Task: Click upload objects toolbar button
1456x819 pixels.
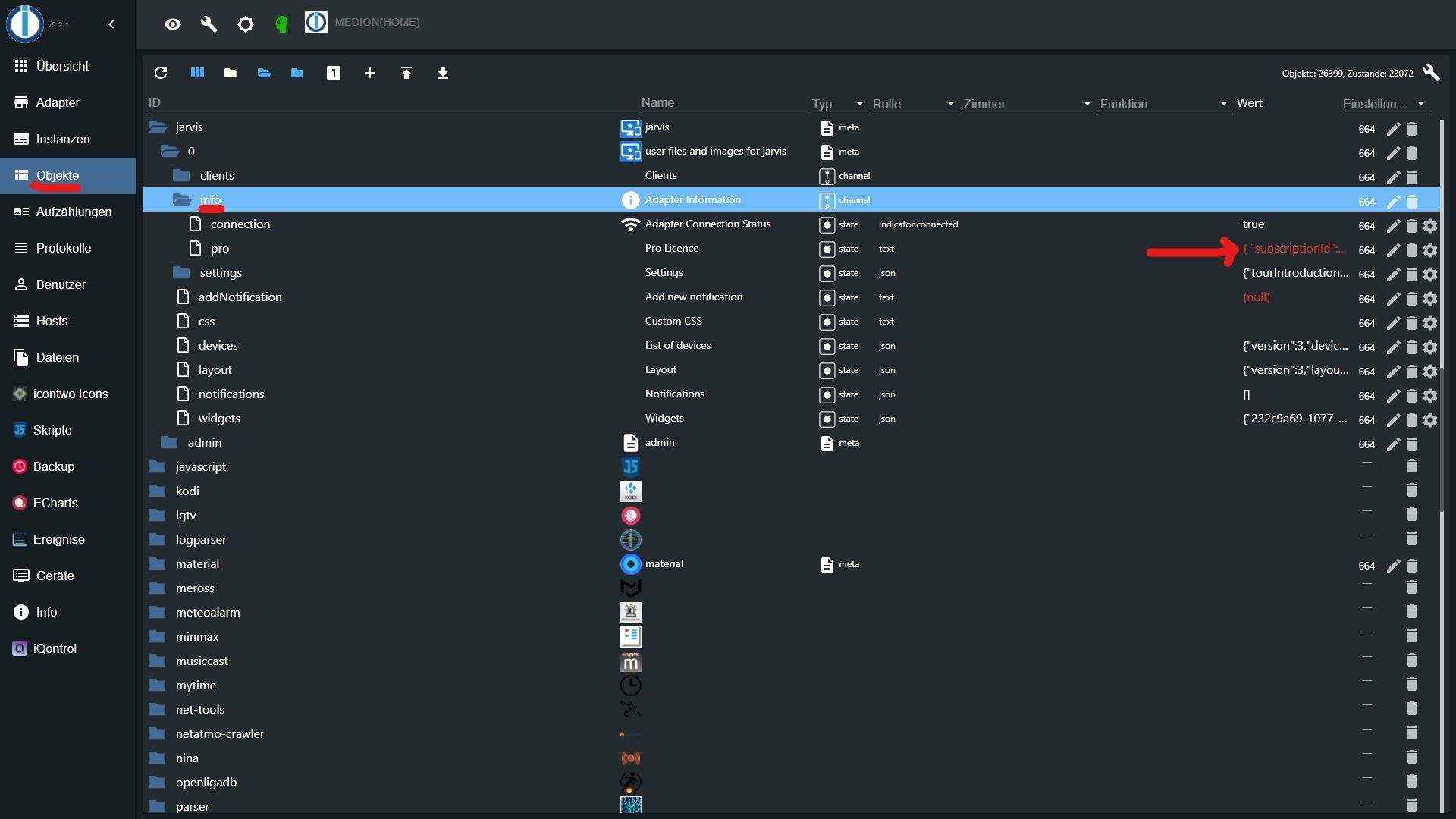Action: point(405,73)
